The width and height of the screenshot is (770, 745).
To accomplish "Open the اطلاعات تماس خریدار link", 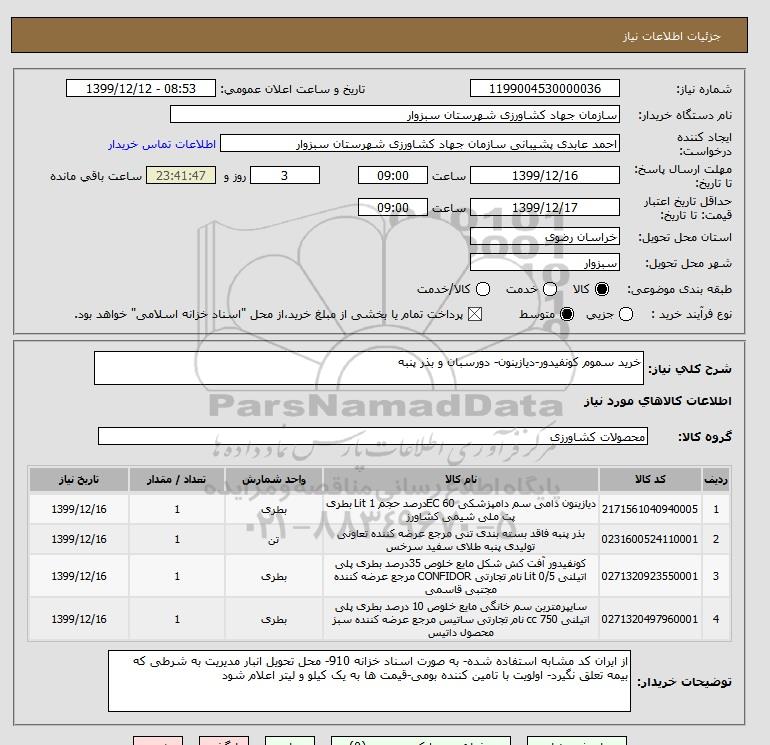I will (x=162, y=144).
